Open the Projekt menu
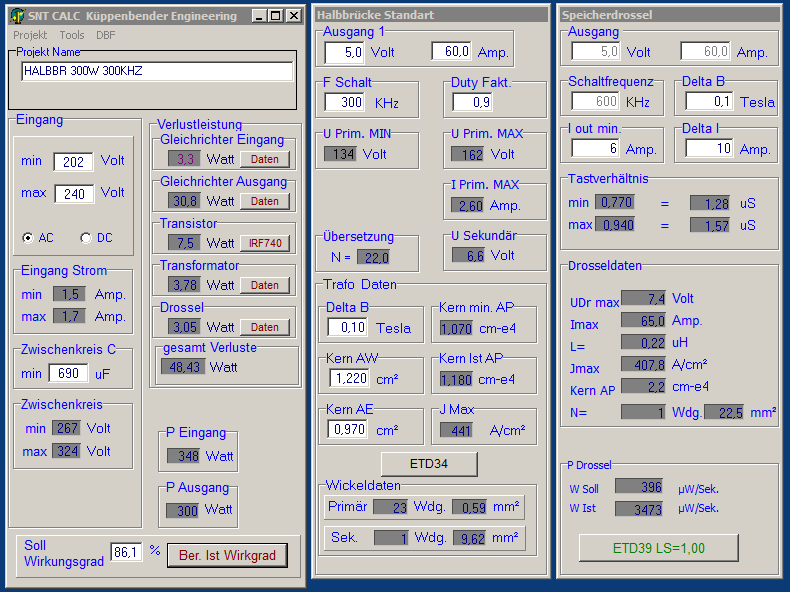 [30, 35]
